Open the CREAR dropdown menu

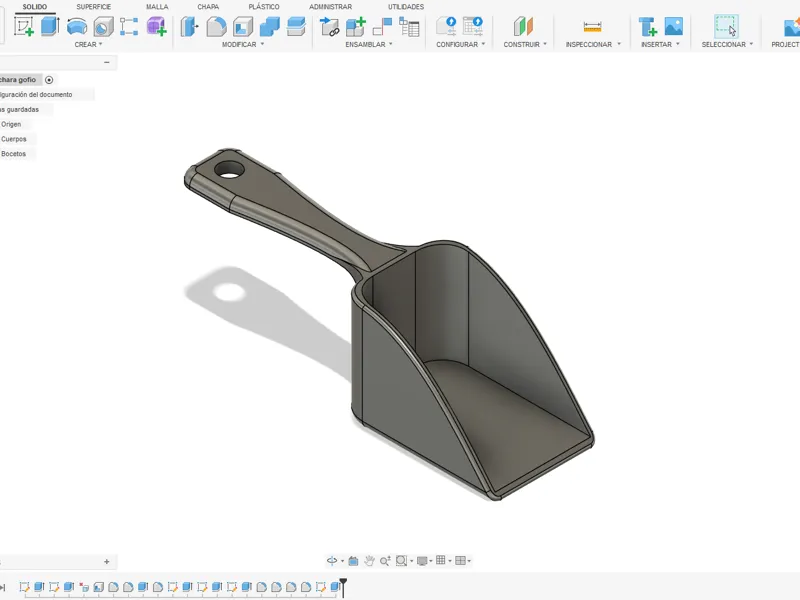point(89,44)
